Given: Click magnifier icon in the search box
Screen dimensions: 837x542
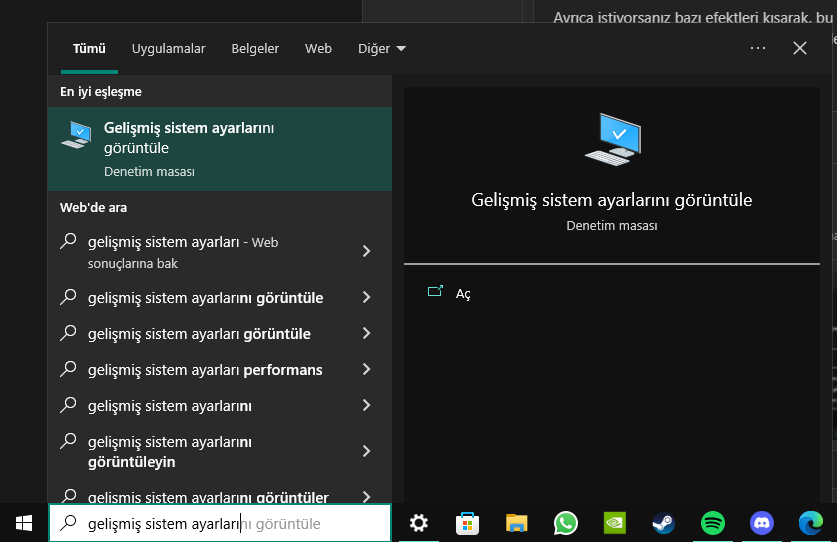Looking at the screenshot, I should (68, 522).
